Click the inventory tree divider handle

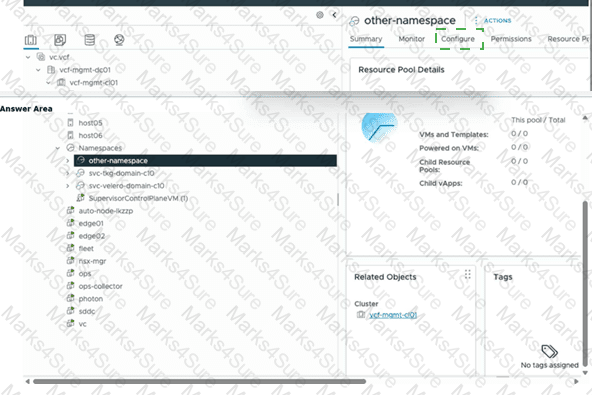coord(338,199)
